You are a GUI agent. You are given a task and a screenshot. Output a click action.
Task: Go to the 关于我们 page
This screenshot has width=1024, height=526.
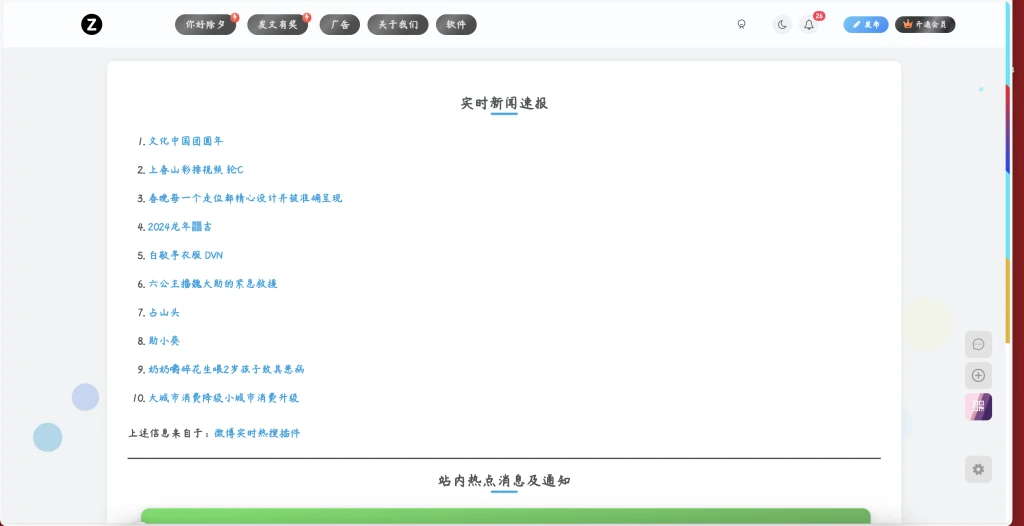[398, 25]
